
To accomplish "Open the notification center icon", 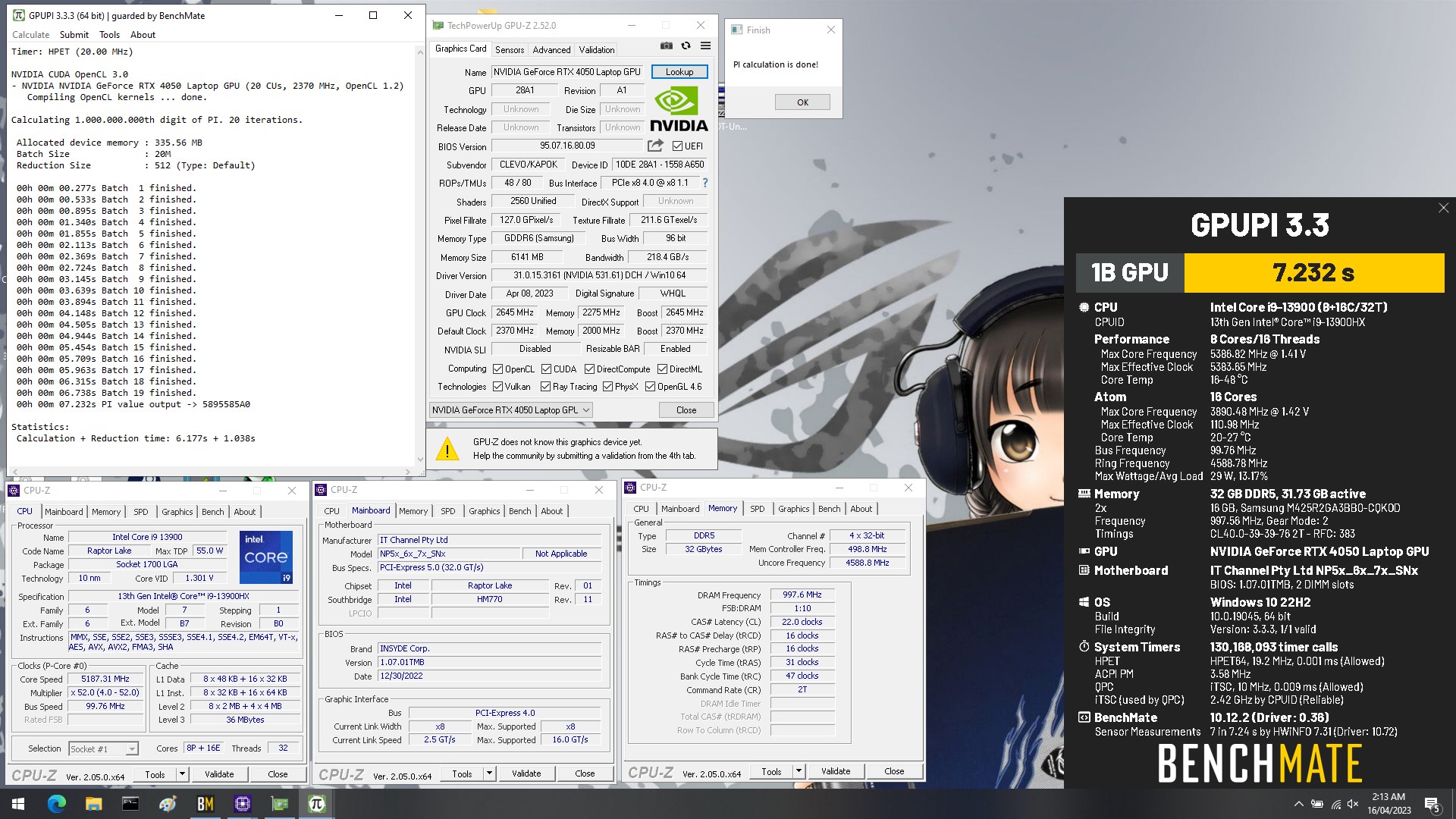I will tap(1432, 804).
